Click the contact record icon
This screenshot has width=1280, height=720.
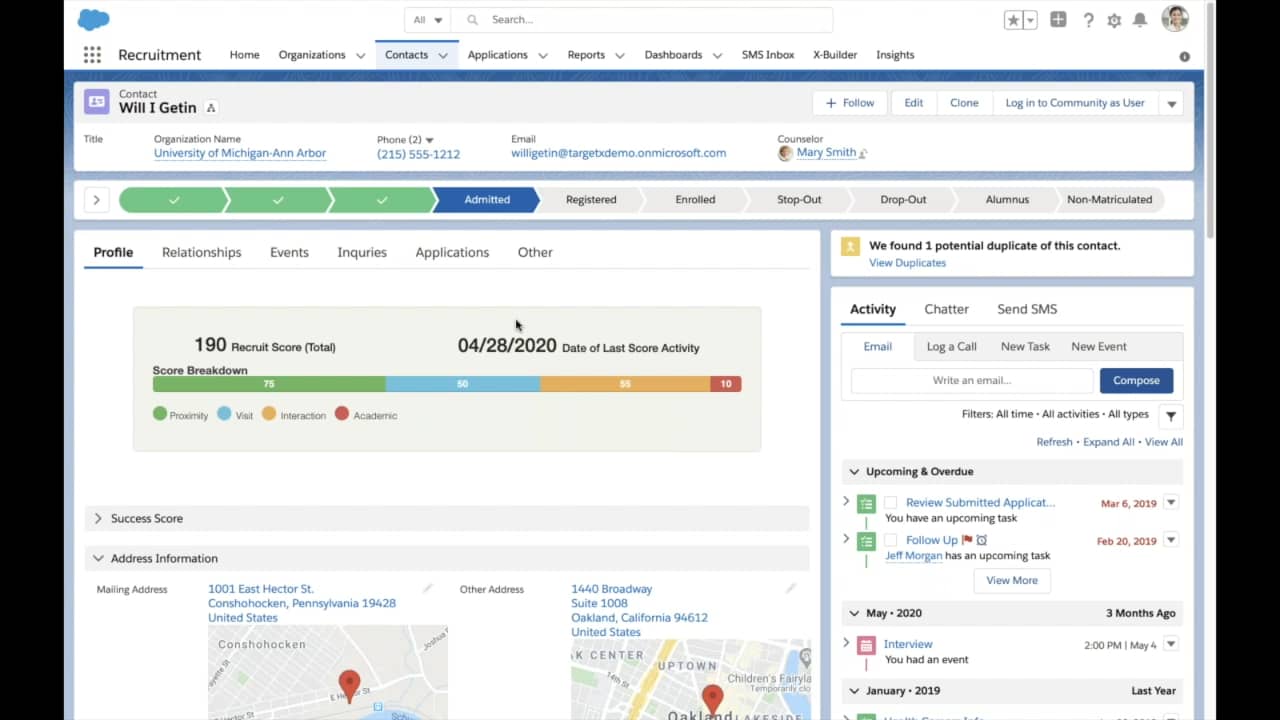(x=97, y=101)
